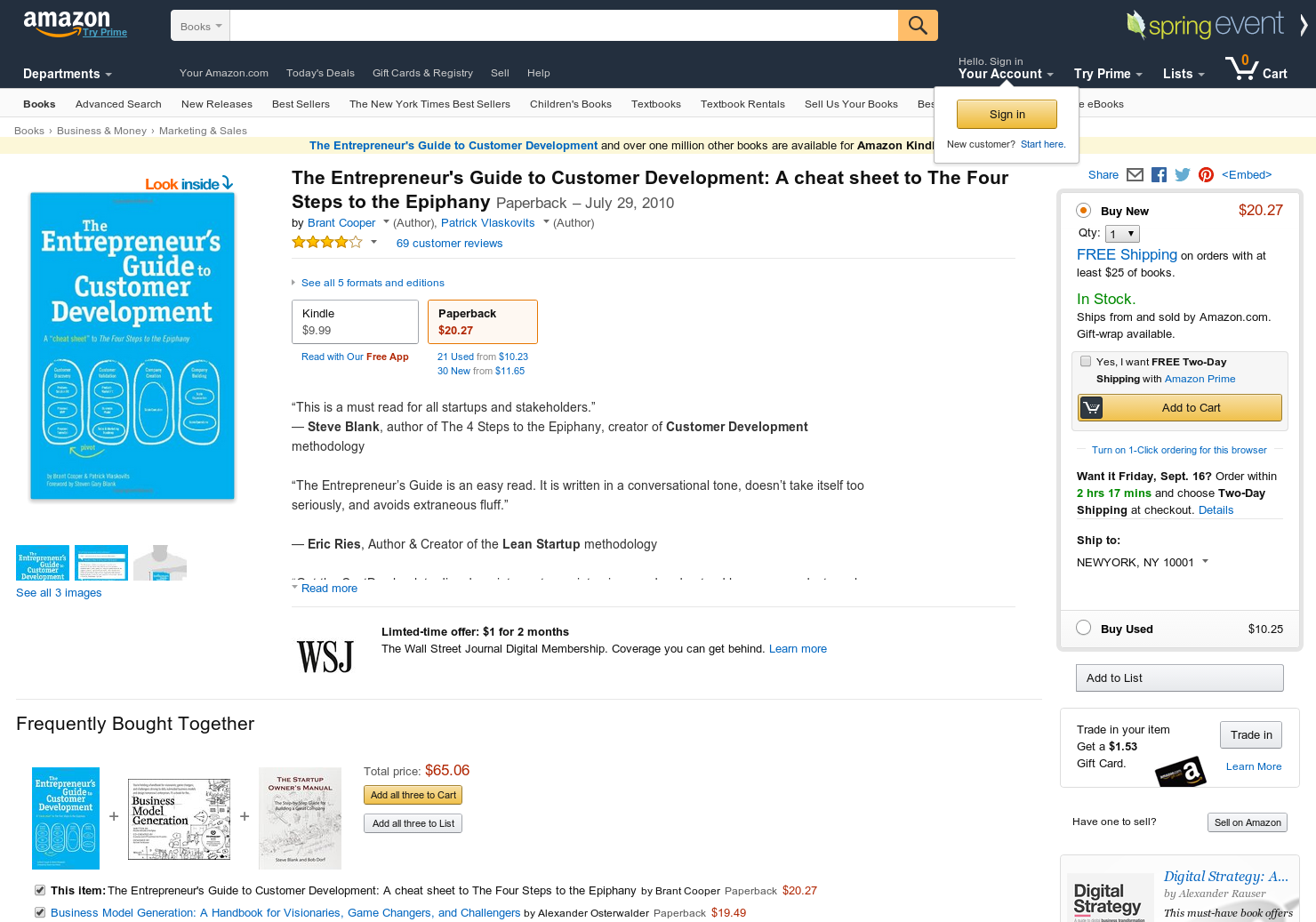Viewport: 1316px width, 922px height.
Task: Go to New Releases
Action: coord(217,104)
